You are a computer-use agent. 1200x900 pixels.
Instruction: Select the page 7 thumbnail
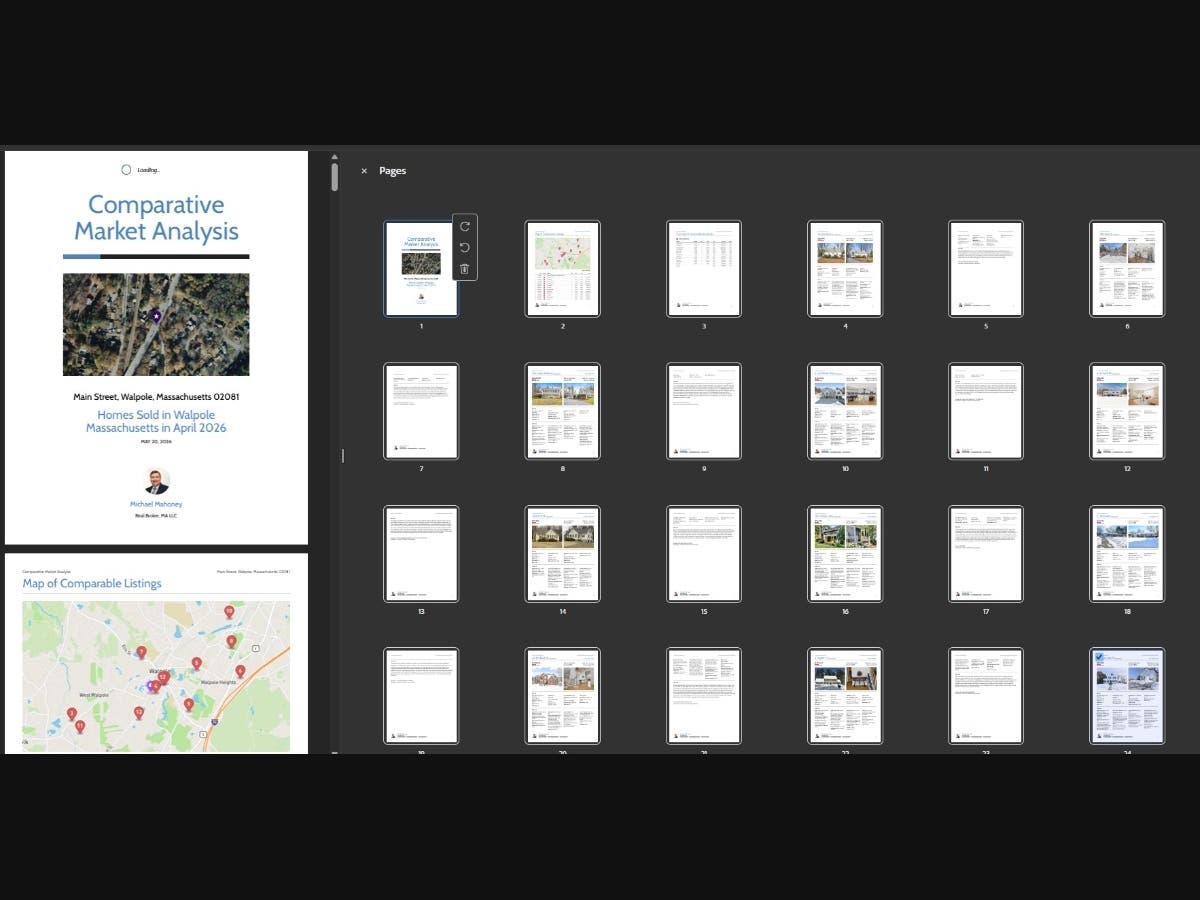click(x=421, y=411)
